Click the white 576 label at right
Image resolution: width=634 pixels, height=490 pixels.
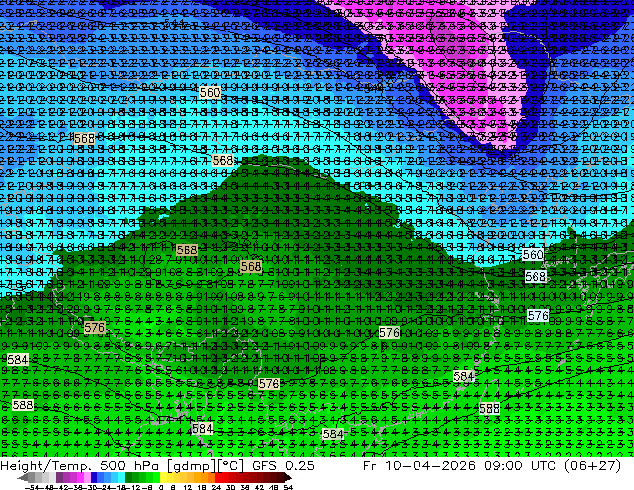(x=538, y=315)
